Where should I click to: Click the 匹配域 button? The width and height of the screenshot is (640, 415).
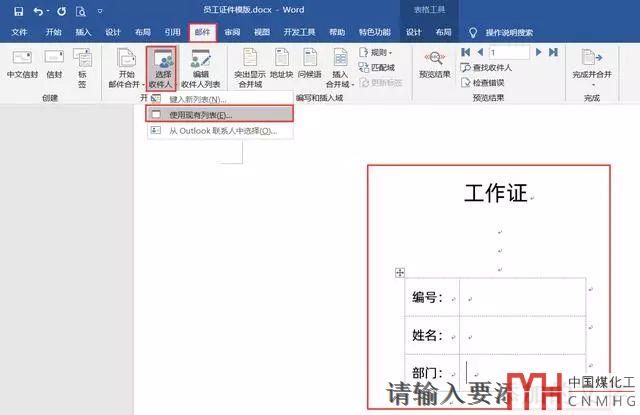click(376, 67)
